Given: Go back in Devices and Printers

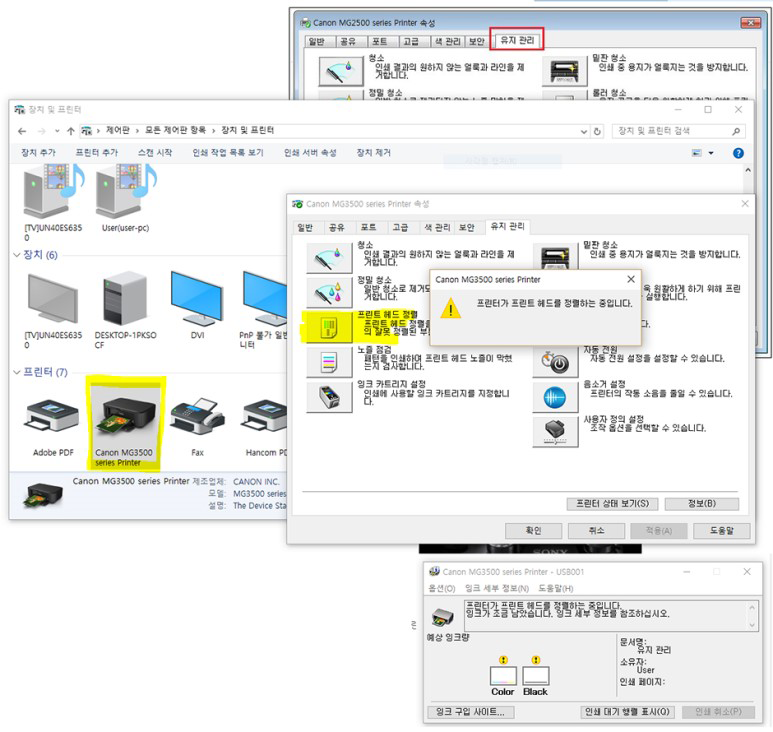Looking at the screenshot, I should click(x=22, y=131).
